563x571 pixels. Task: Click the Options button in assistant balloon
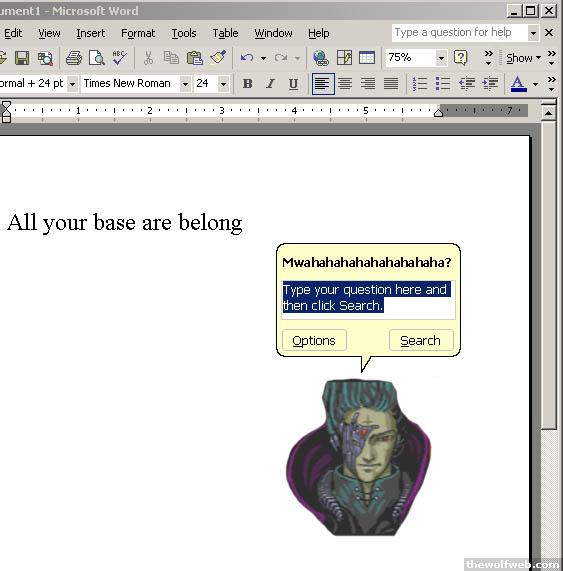click(x=314, y=340)
